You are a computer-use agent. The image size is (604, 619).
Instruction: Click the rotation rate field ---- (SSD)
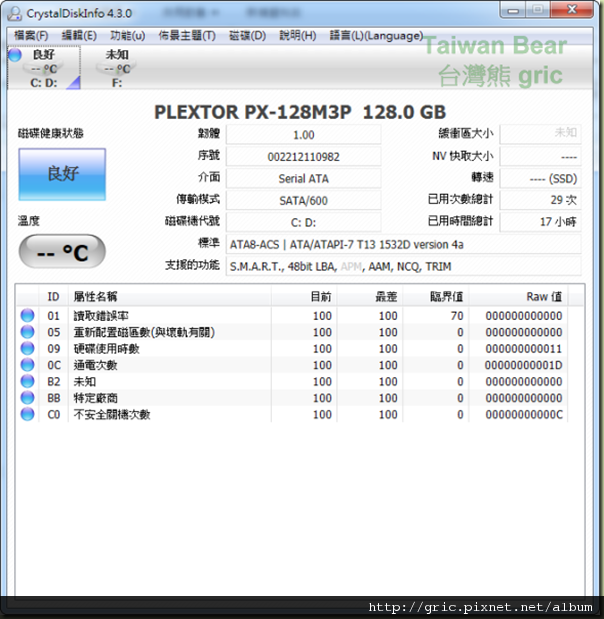point(540,178)
